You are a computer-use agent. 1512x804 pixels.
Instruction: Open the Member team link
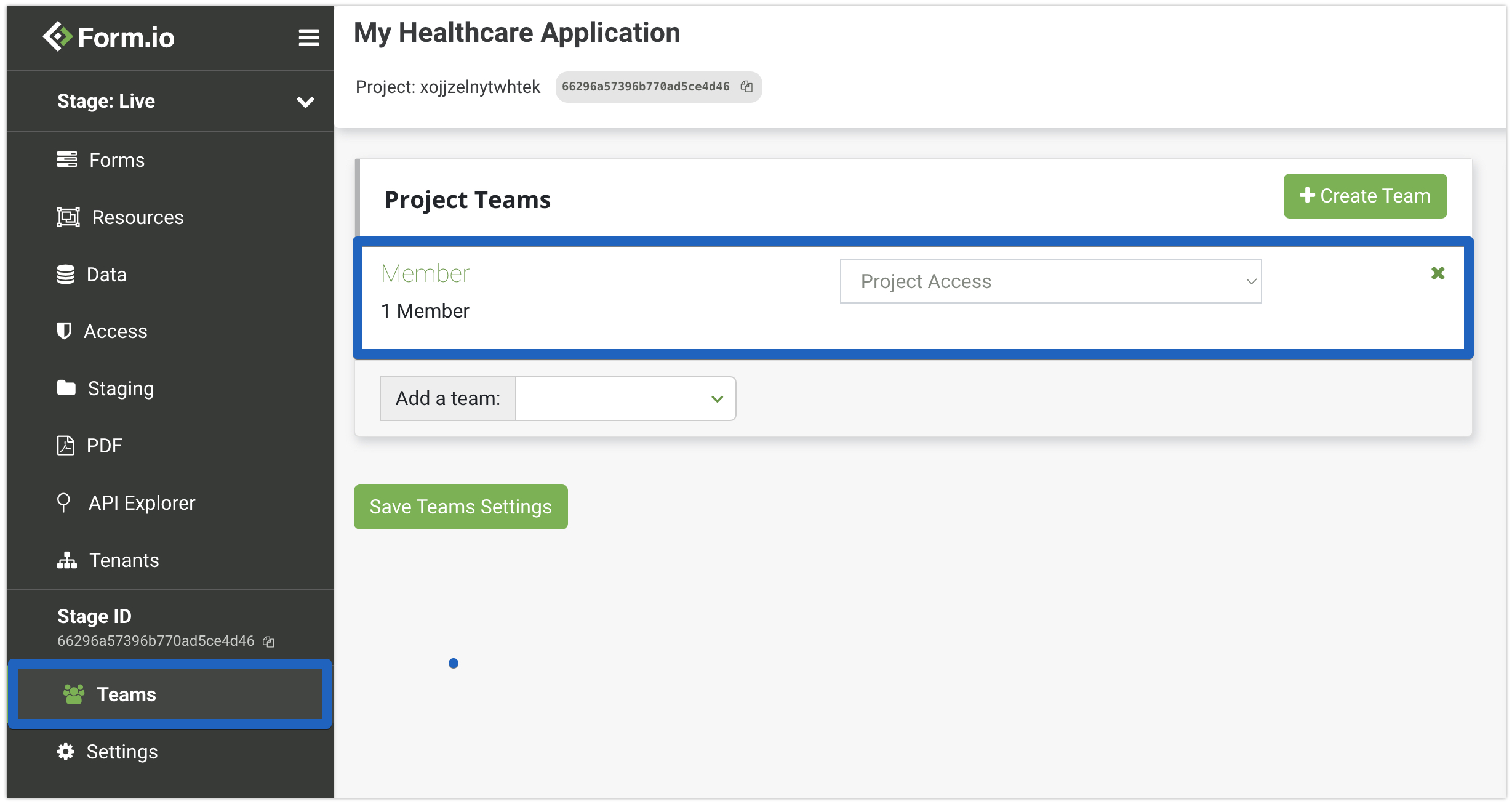coord(425,273)
